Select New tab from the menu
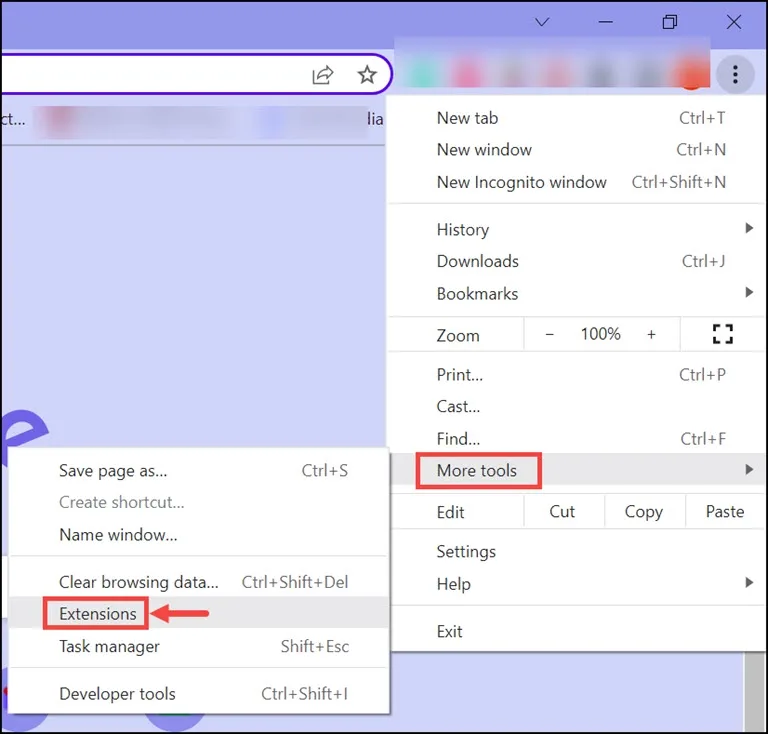The image size is (768, 734). 577,118
